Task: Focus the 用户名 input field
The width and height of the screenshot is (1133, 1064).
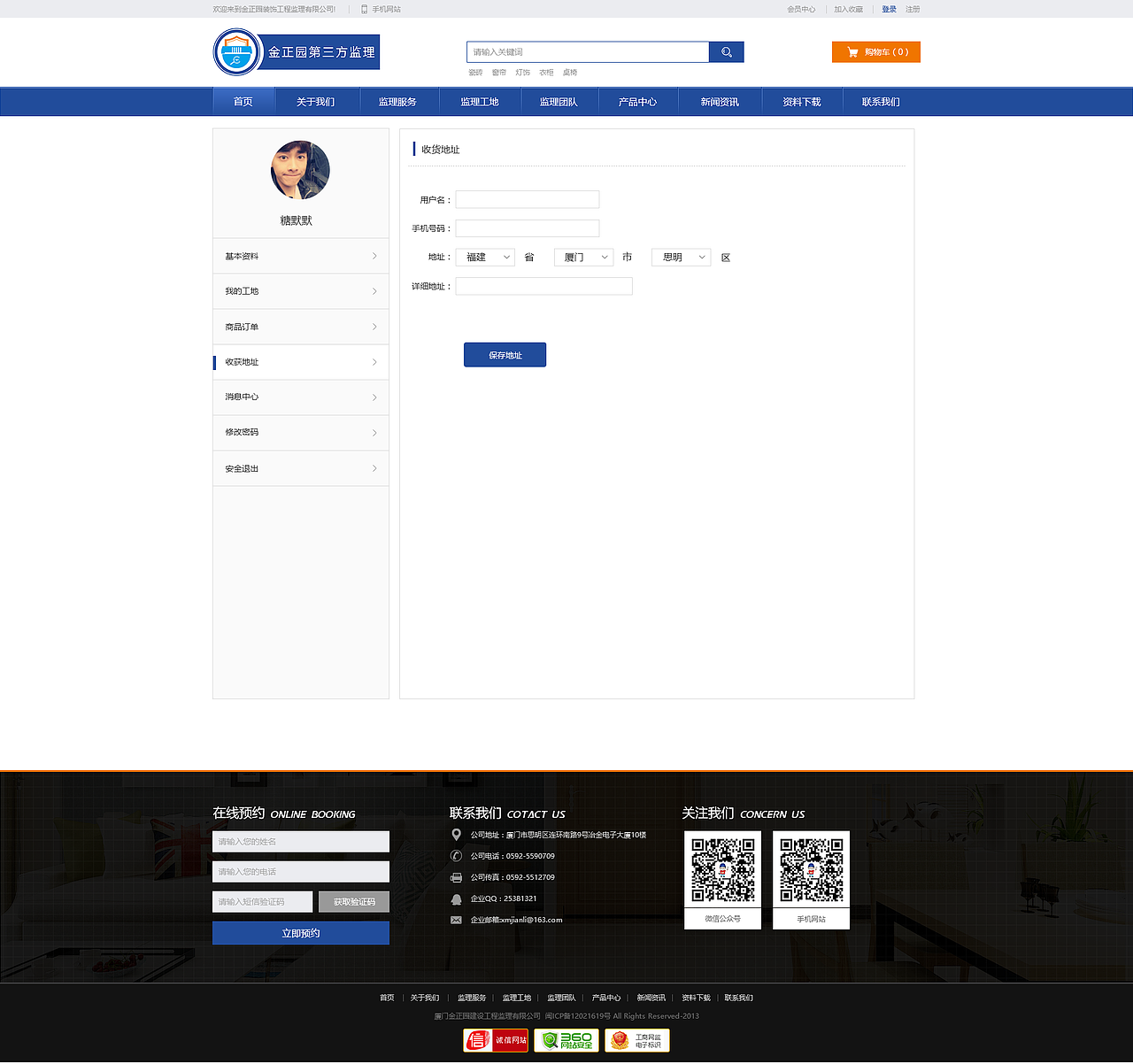Action: (528, 199)
